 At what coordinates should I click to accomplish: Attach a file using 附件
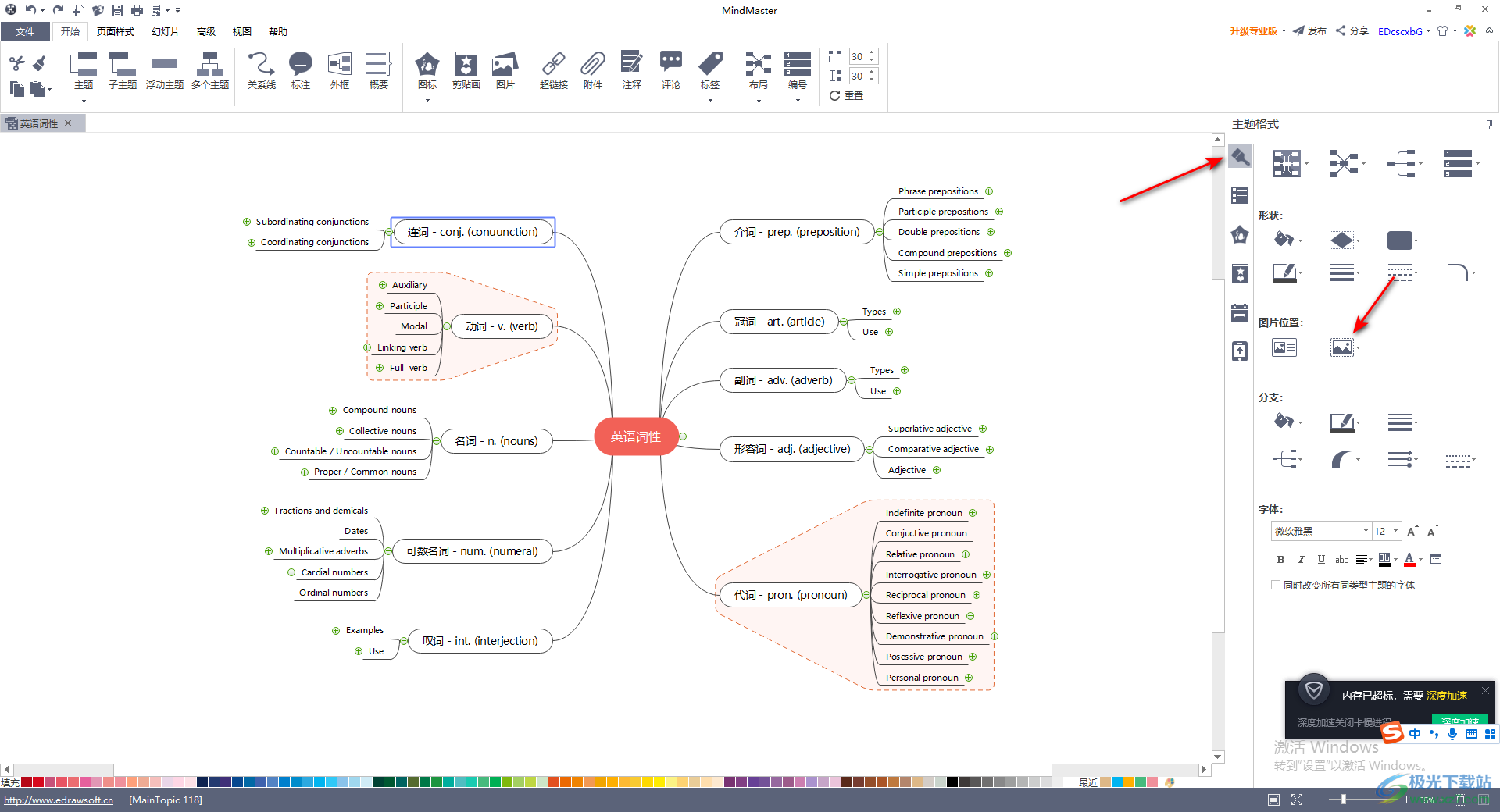tap(593, 70)
